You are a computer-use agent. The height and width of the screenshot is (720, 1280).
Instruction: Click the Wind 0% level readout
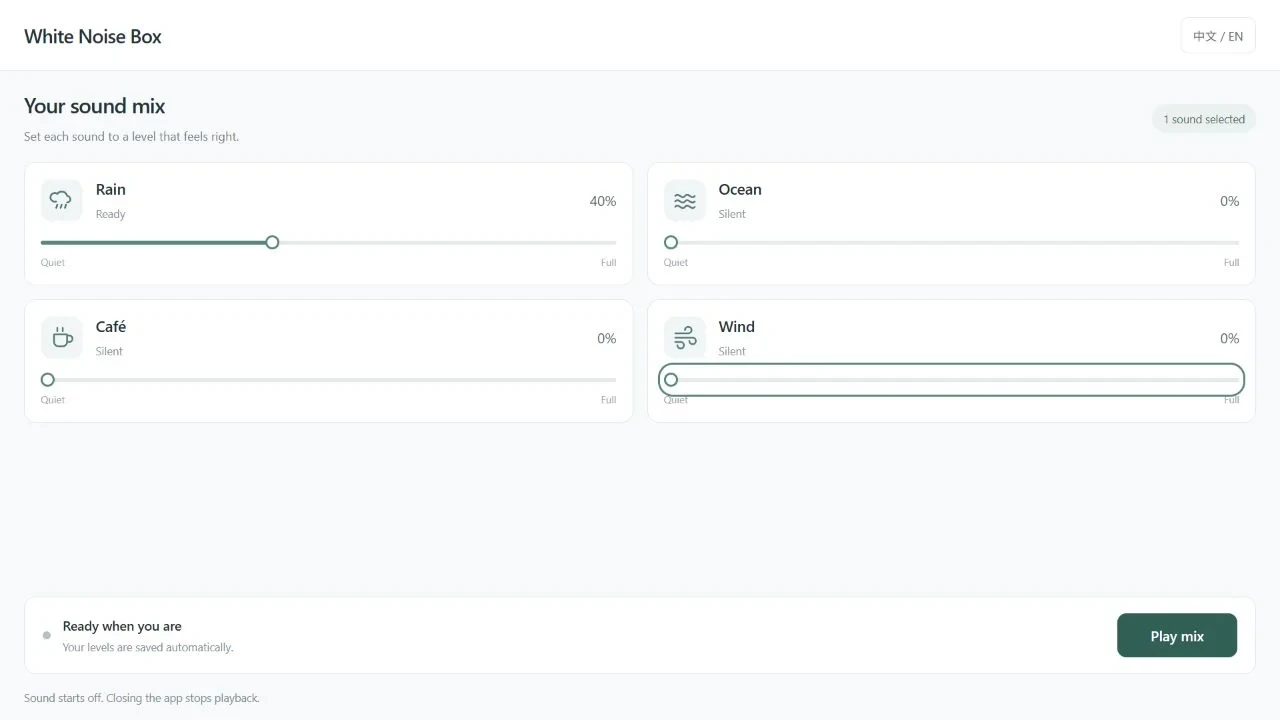point(1229,338)
